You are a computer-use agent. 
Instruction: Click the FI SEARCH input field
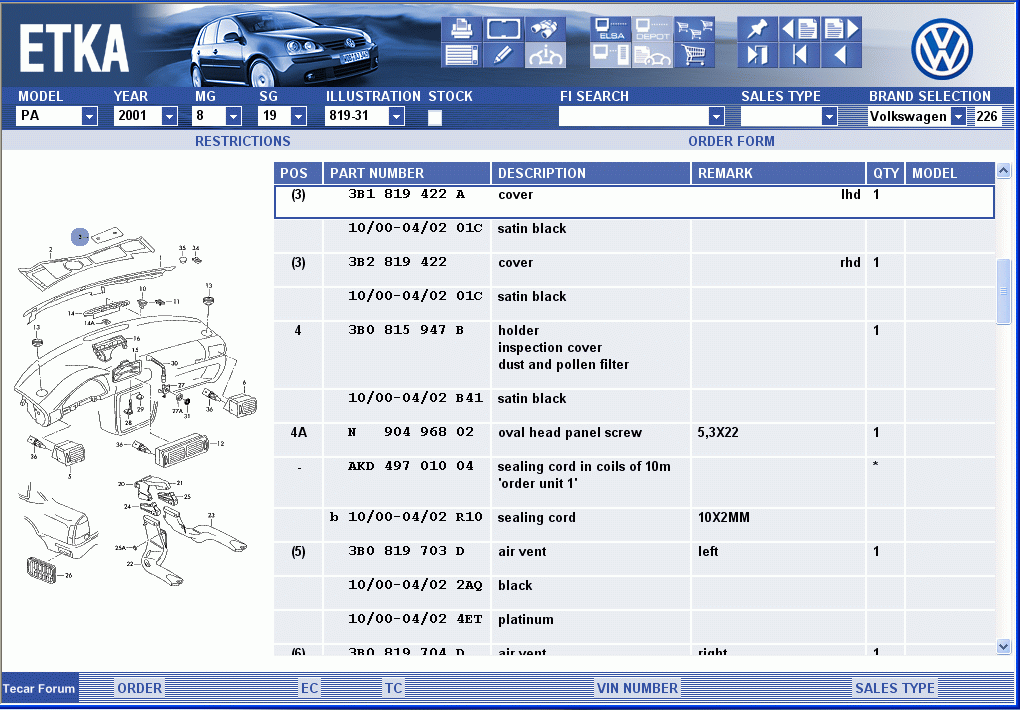[x=634, y=116]
